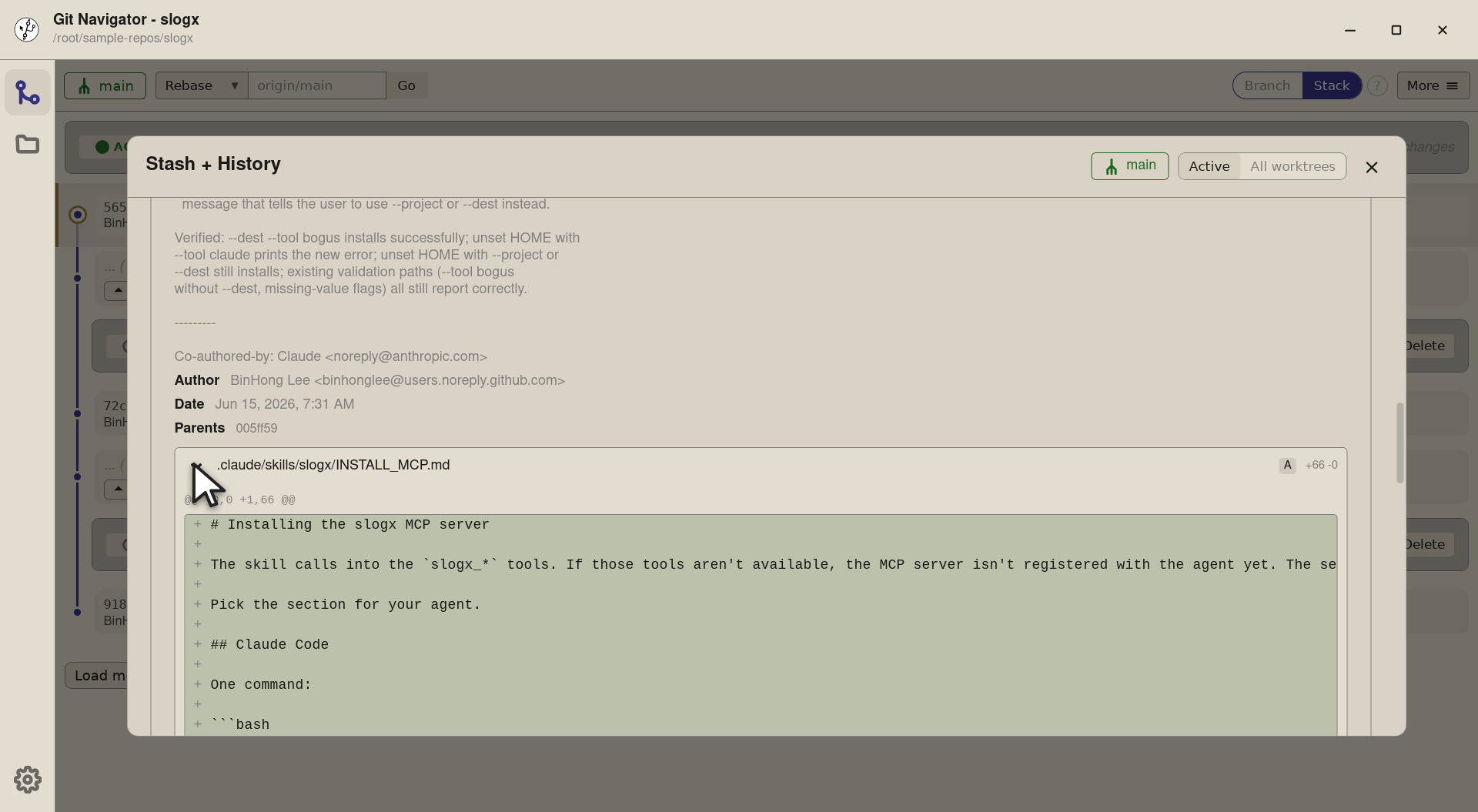Open the source control graph sidebar icon
1478x812 pixels.
click(x=28, y=92)
